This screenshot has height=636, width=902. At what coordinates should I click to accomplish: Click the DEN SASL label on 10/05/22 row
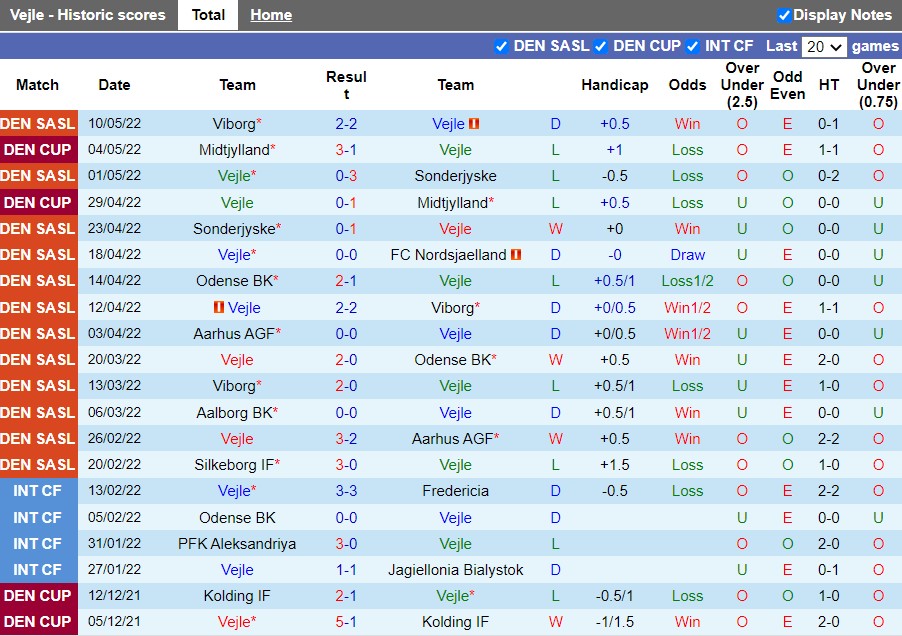38,124
